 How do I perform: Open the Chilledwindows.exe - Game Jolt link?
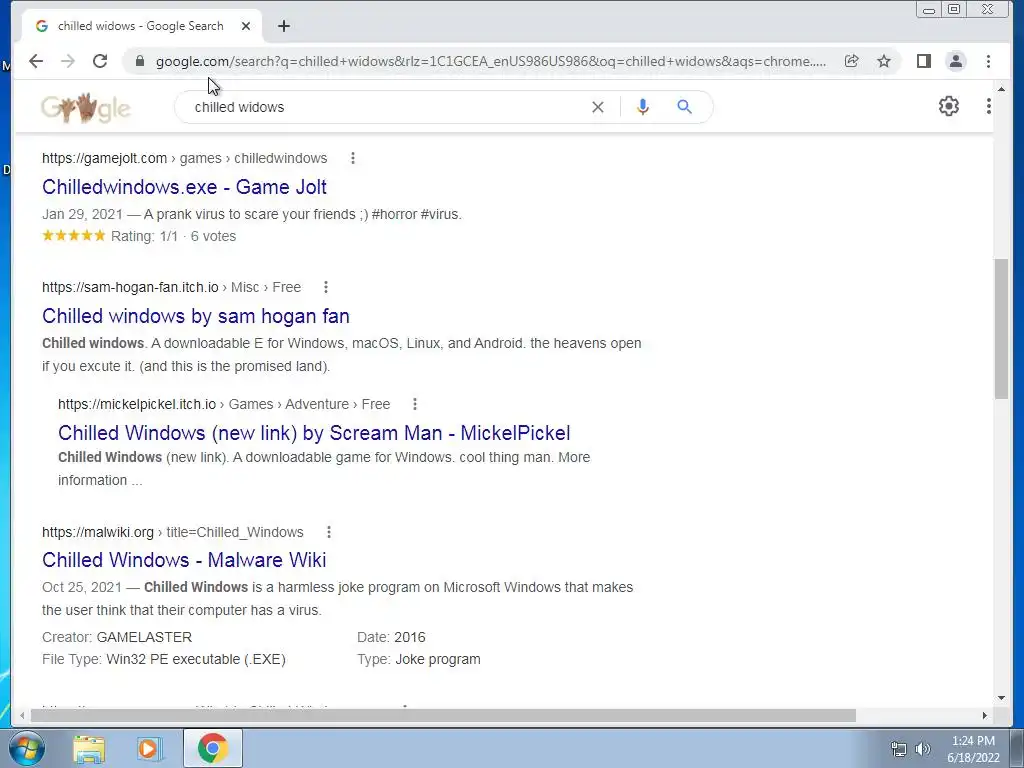(x=184, y=187)
